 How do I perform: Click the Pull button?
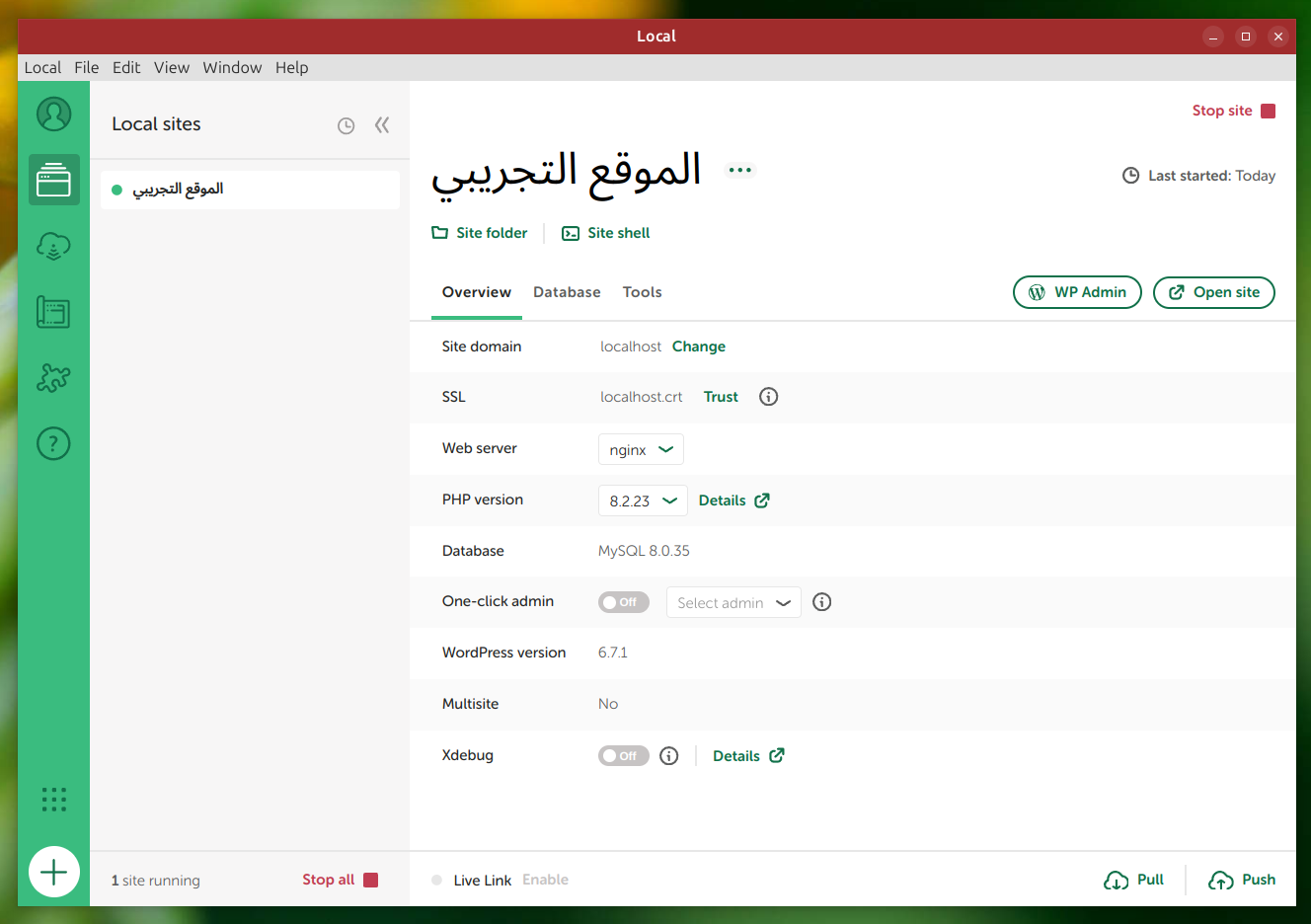pyautogui.click(x=1134, y=880)
